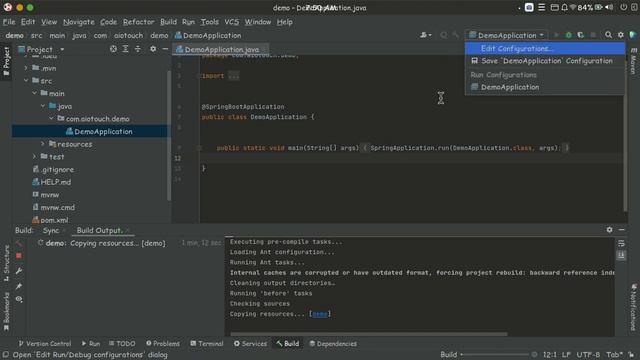
Task: Expand All icon in Project panel header
Action: pyautogui.click(x=125, y=49)
